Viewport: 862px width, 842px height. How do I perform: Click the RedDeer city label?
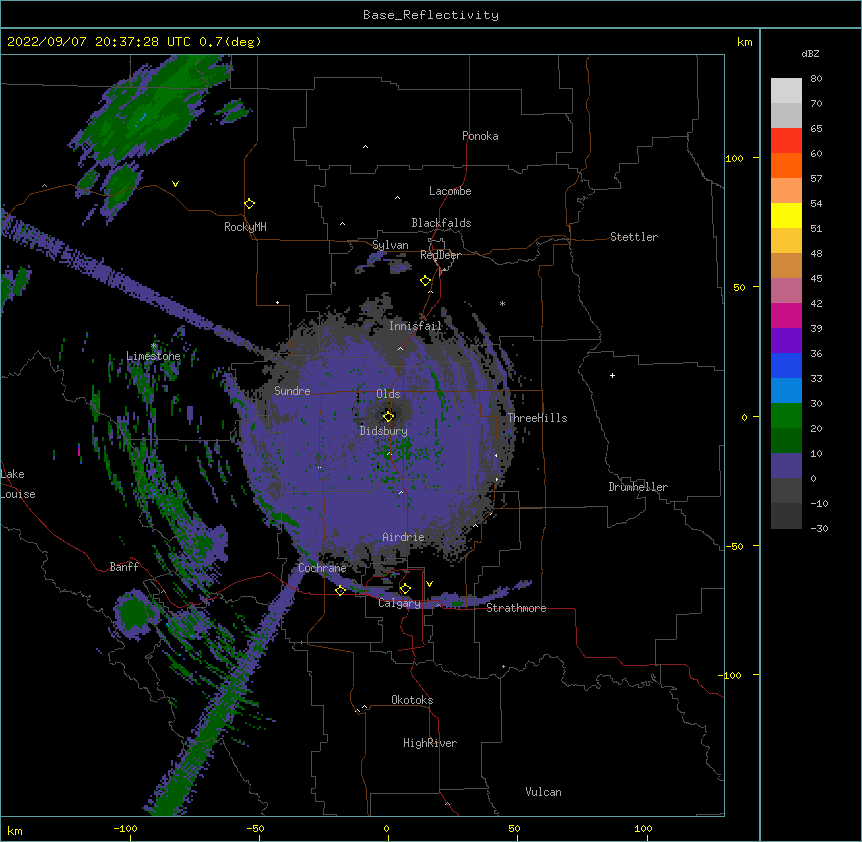coord(440,255)
